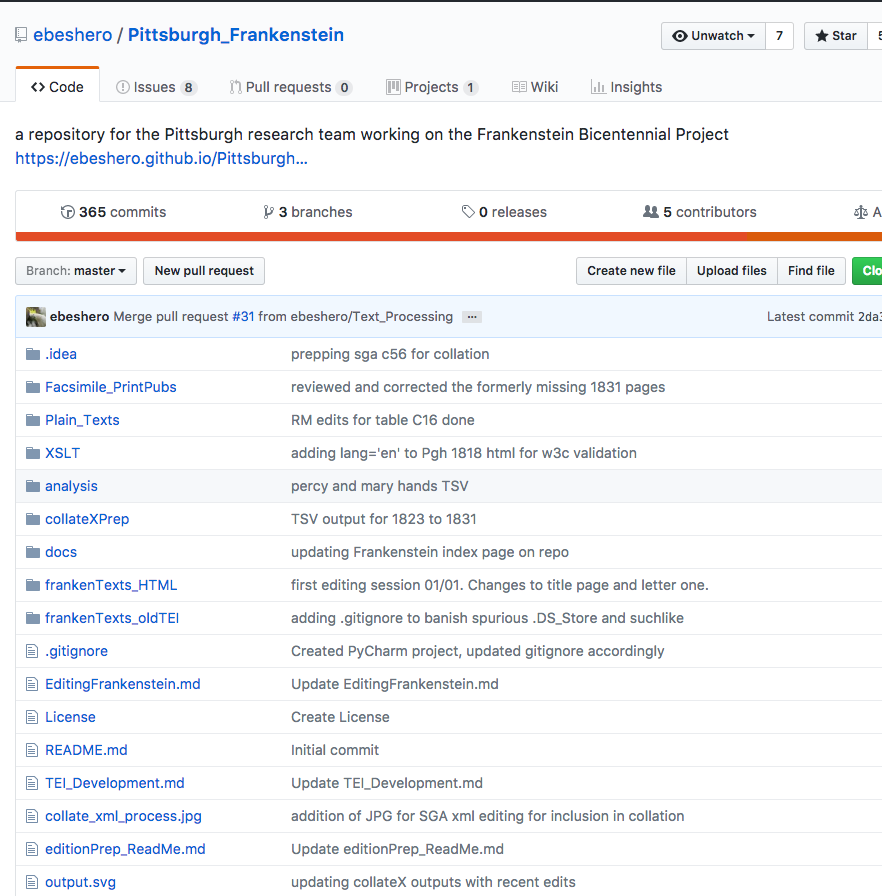Open the README.md file
The width and height of the screenshot is (882, 896).
pyautogui.click(x=86, y=750)
